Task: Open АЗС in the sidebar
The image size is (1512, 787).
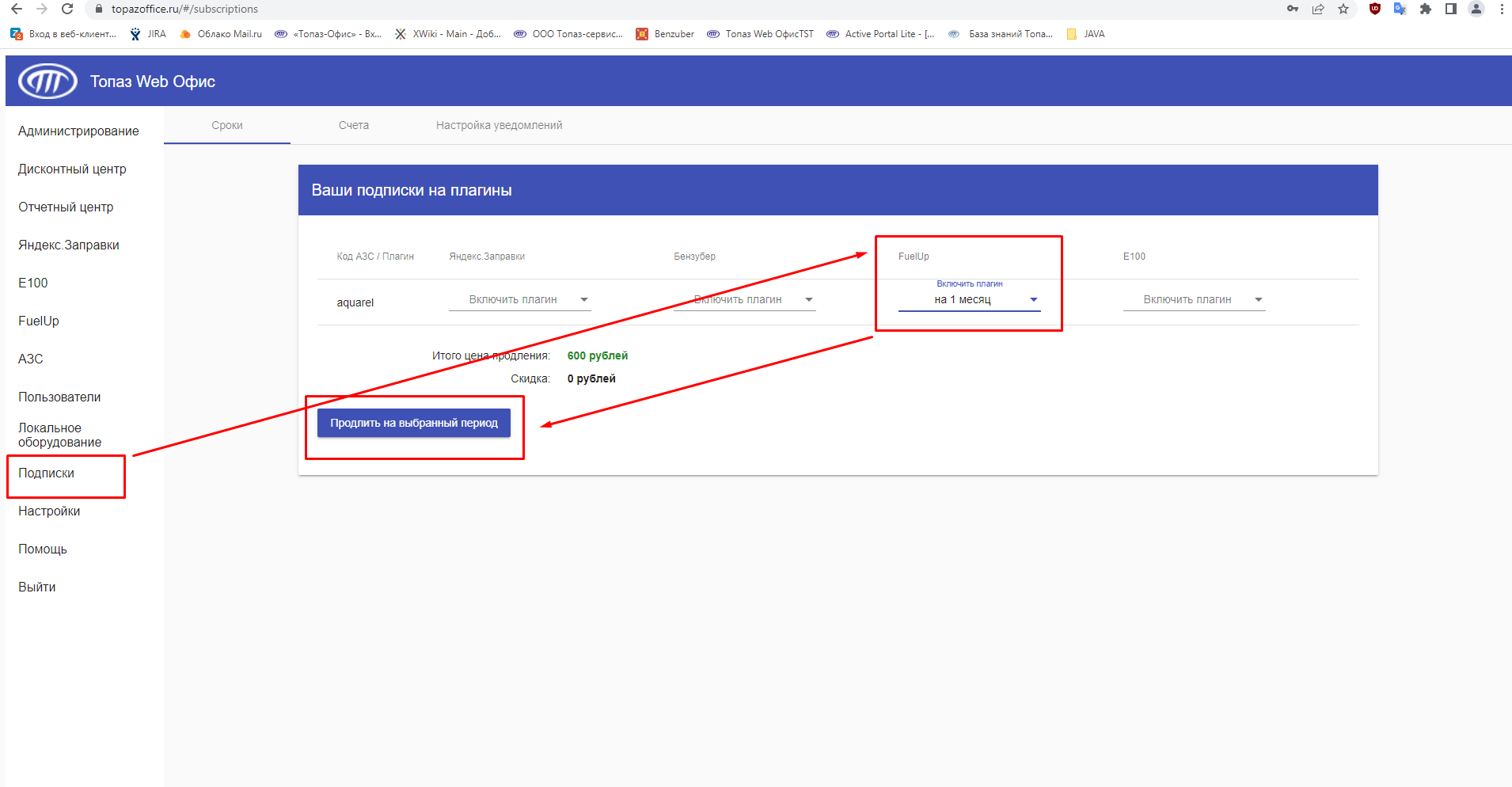Action: click(31, 359)
